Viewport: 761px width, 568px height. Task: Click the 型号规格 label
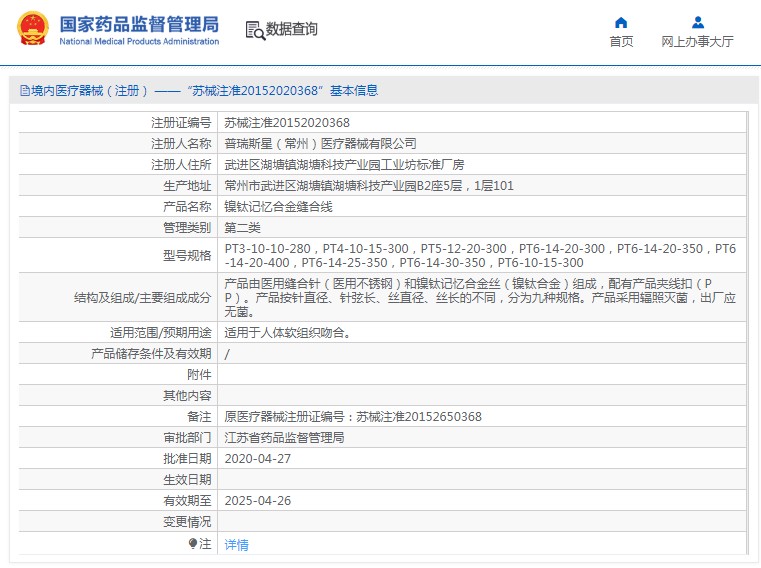pos(187,255)
